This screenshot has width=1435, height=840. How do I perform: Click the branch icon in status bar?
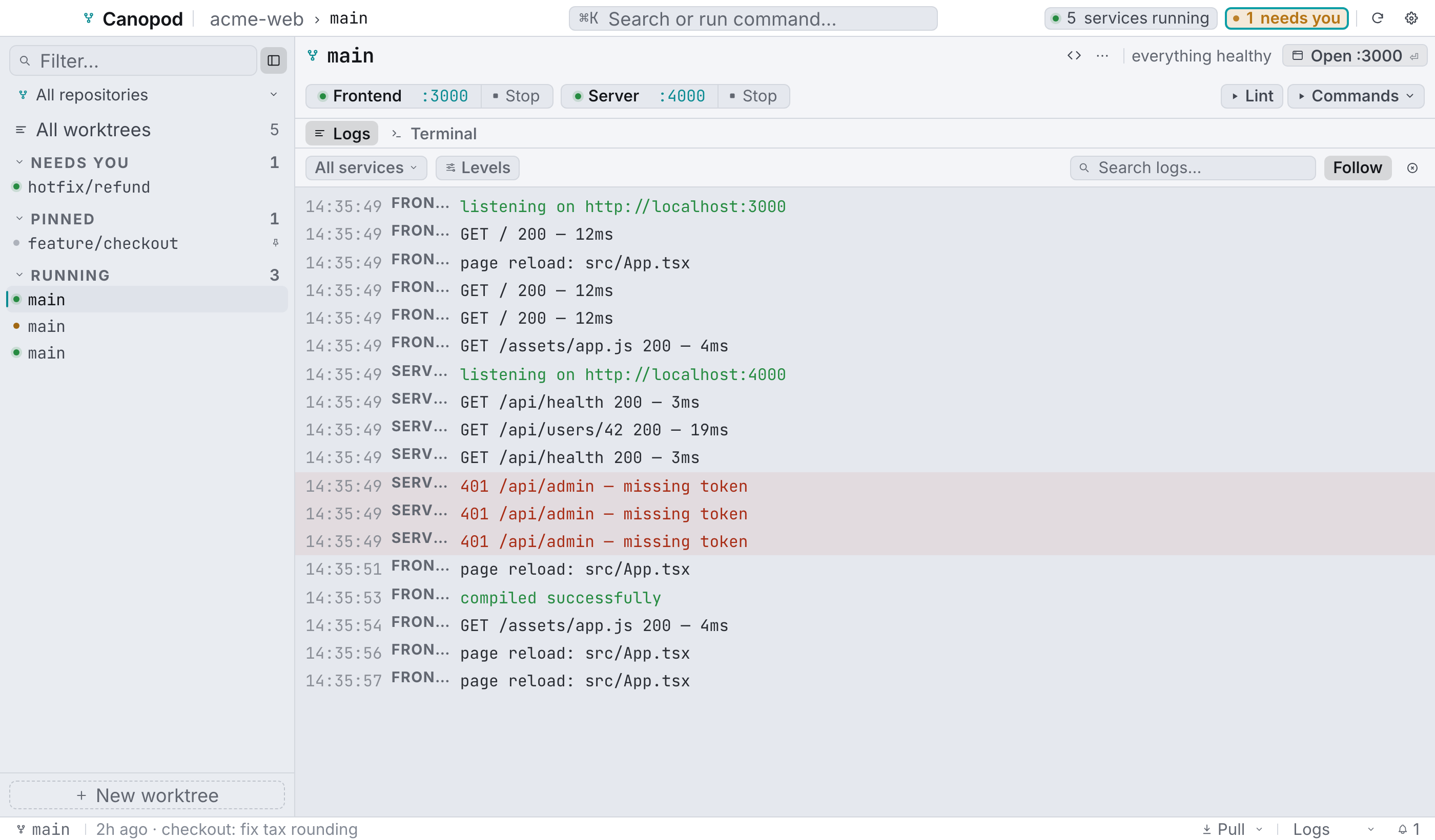click(21, 829)
